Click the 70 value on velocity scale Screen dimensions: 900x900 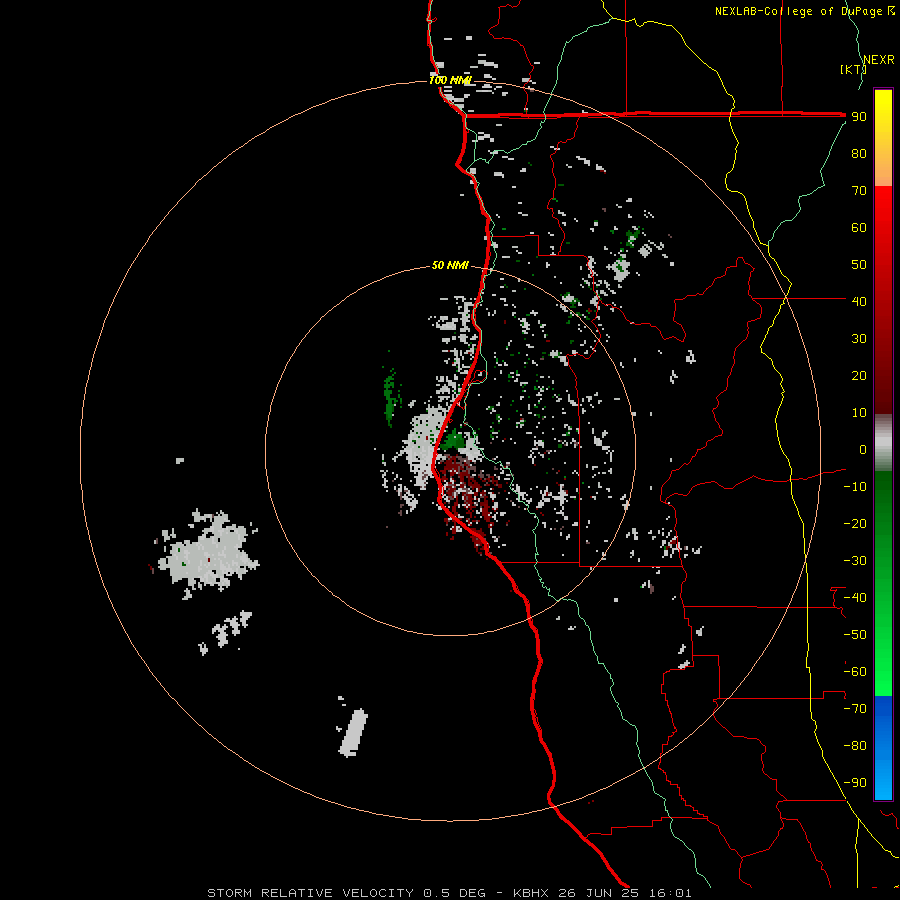pos(859,191)
